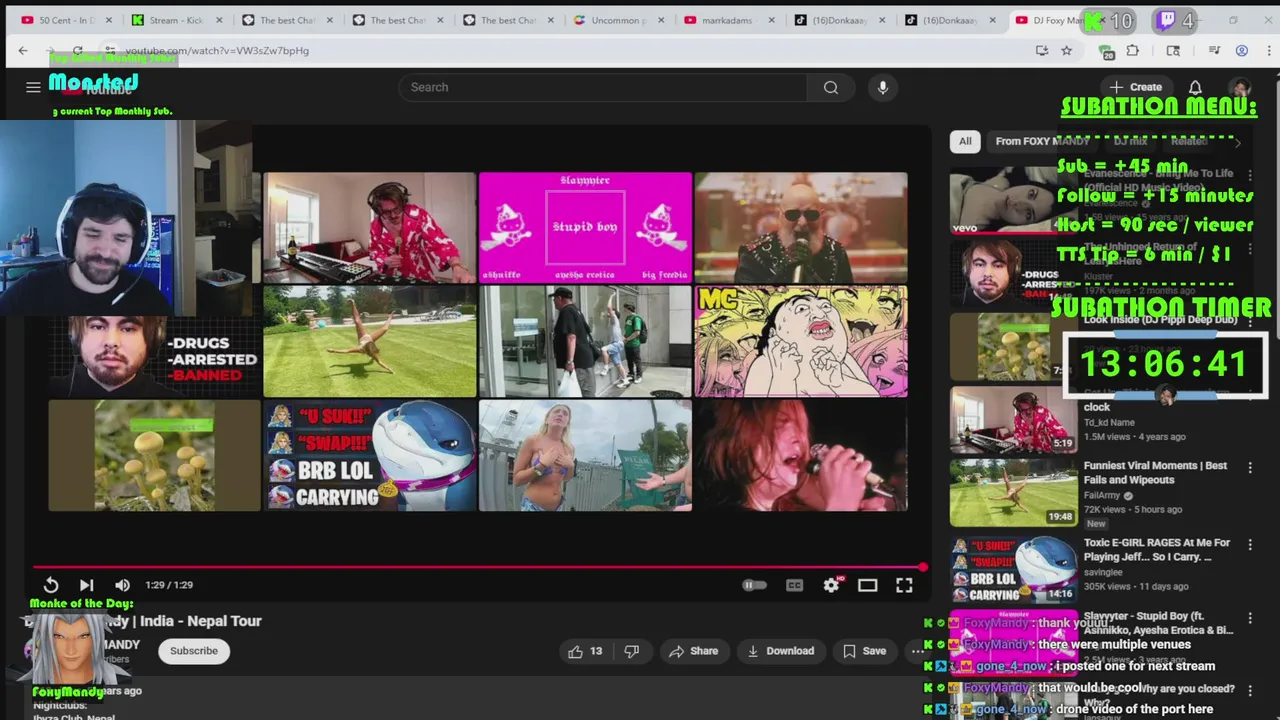The height and width of the screenshot is (720, 1280).
Task: Reload the browser page
Action: (77, 50)
